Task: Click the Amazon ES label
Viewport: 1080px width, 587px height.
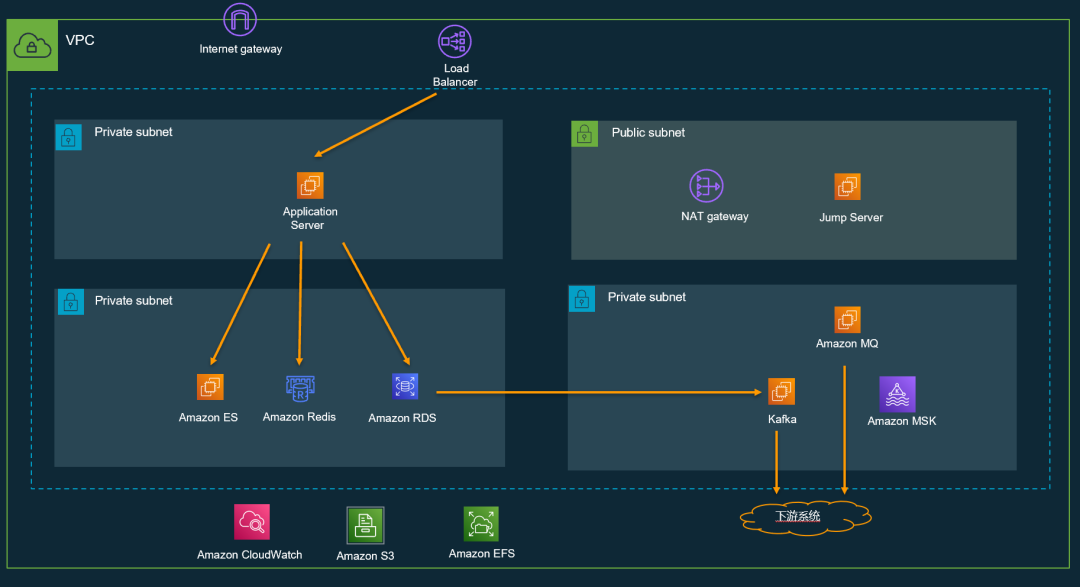Action: coord(208,418)
